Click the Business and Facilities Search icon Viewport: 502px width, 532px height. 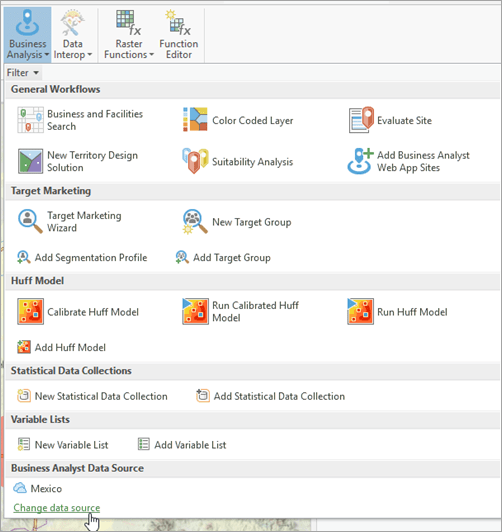[x=31, y=120]
